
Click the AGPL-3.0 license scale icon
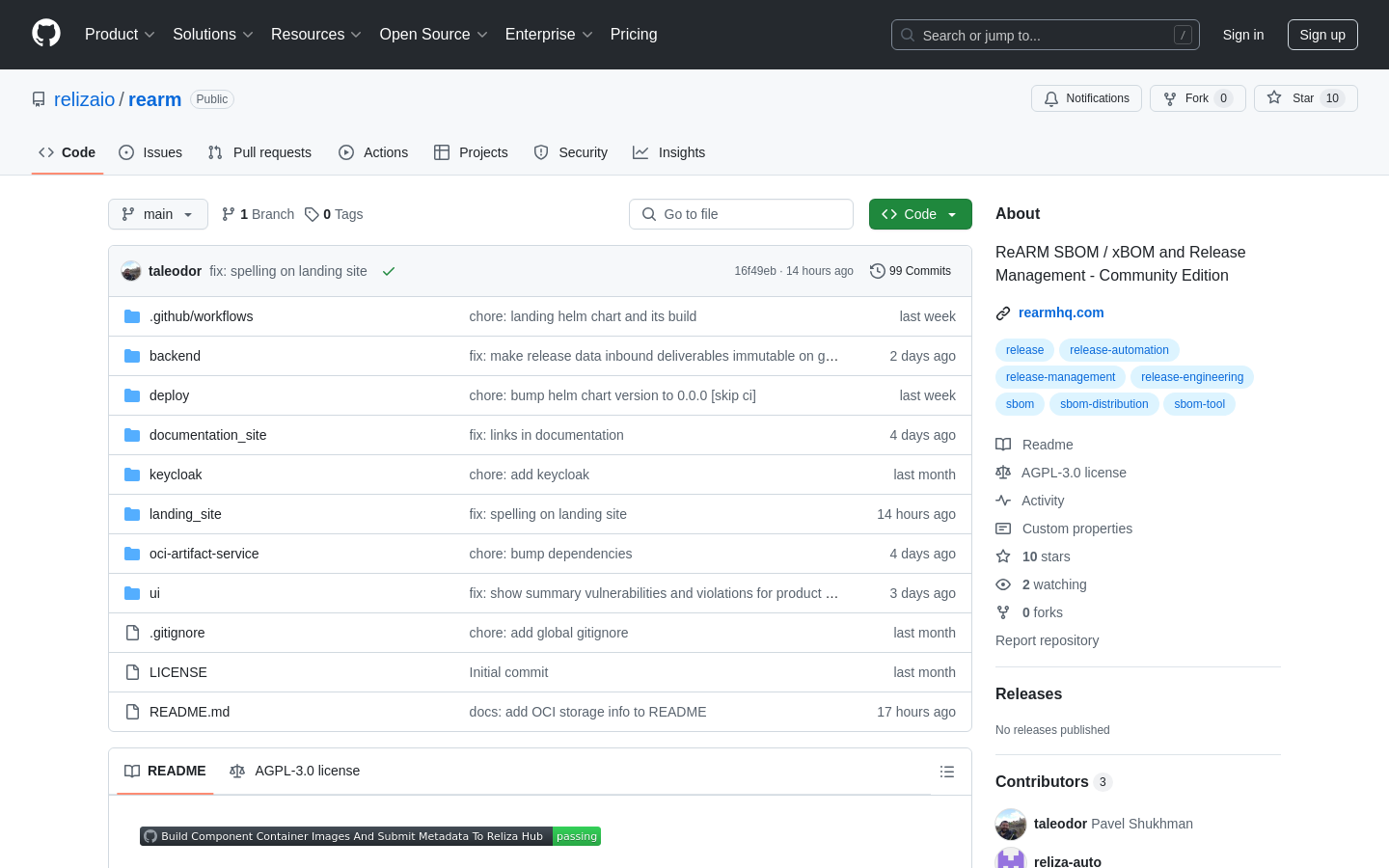(1003, 473)
